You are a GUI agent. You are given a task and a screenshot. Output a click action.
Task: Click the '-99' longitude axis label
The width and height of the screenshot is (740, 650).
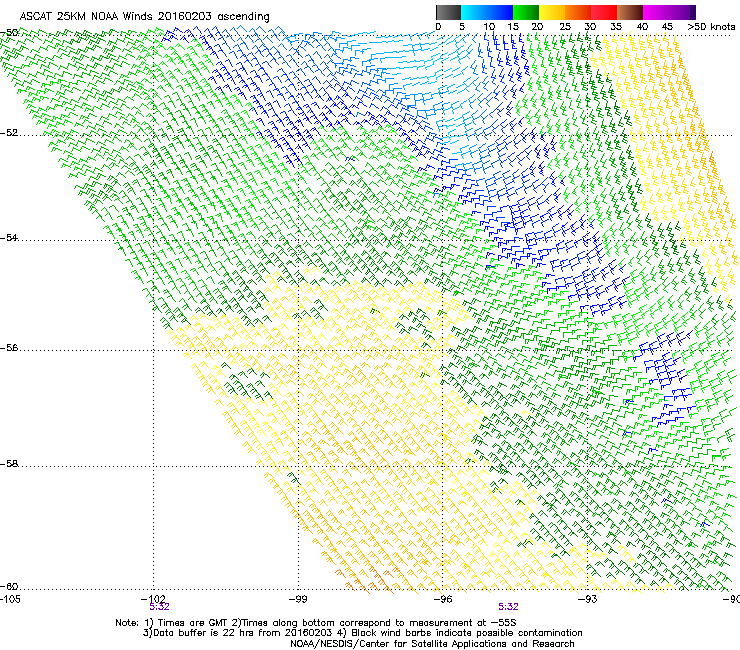pos(298,599)
